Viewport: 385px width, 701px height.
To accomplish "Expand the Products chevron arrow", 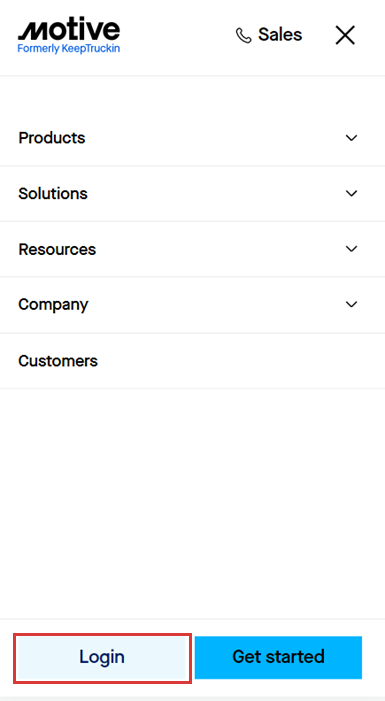I will 351,138.
